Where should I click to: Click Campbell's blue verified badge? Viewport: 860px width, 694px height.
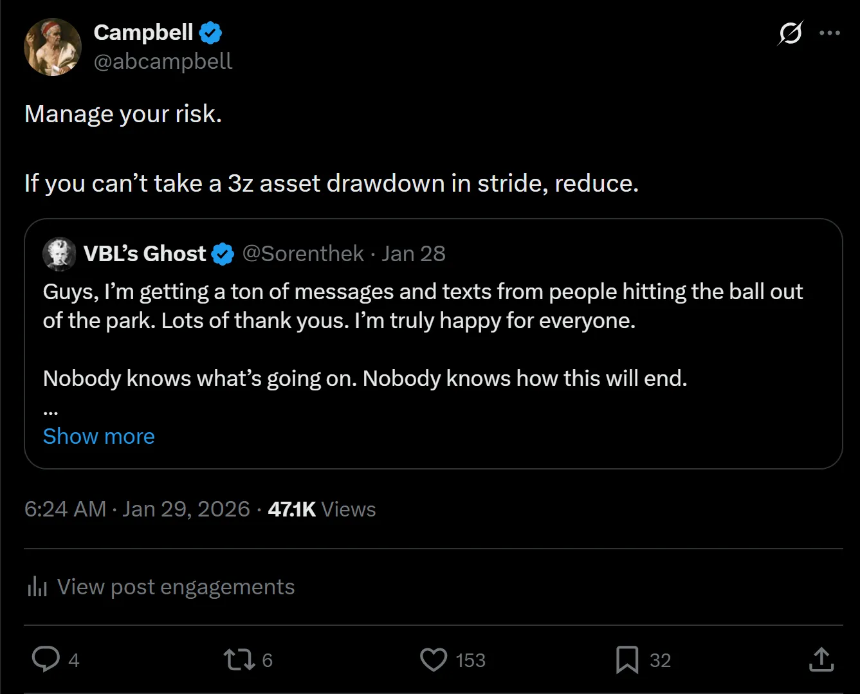tap(210, 33)
